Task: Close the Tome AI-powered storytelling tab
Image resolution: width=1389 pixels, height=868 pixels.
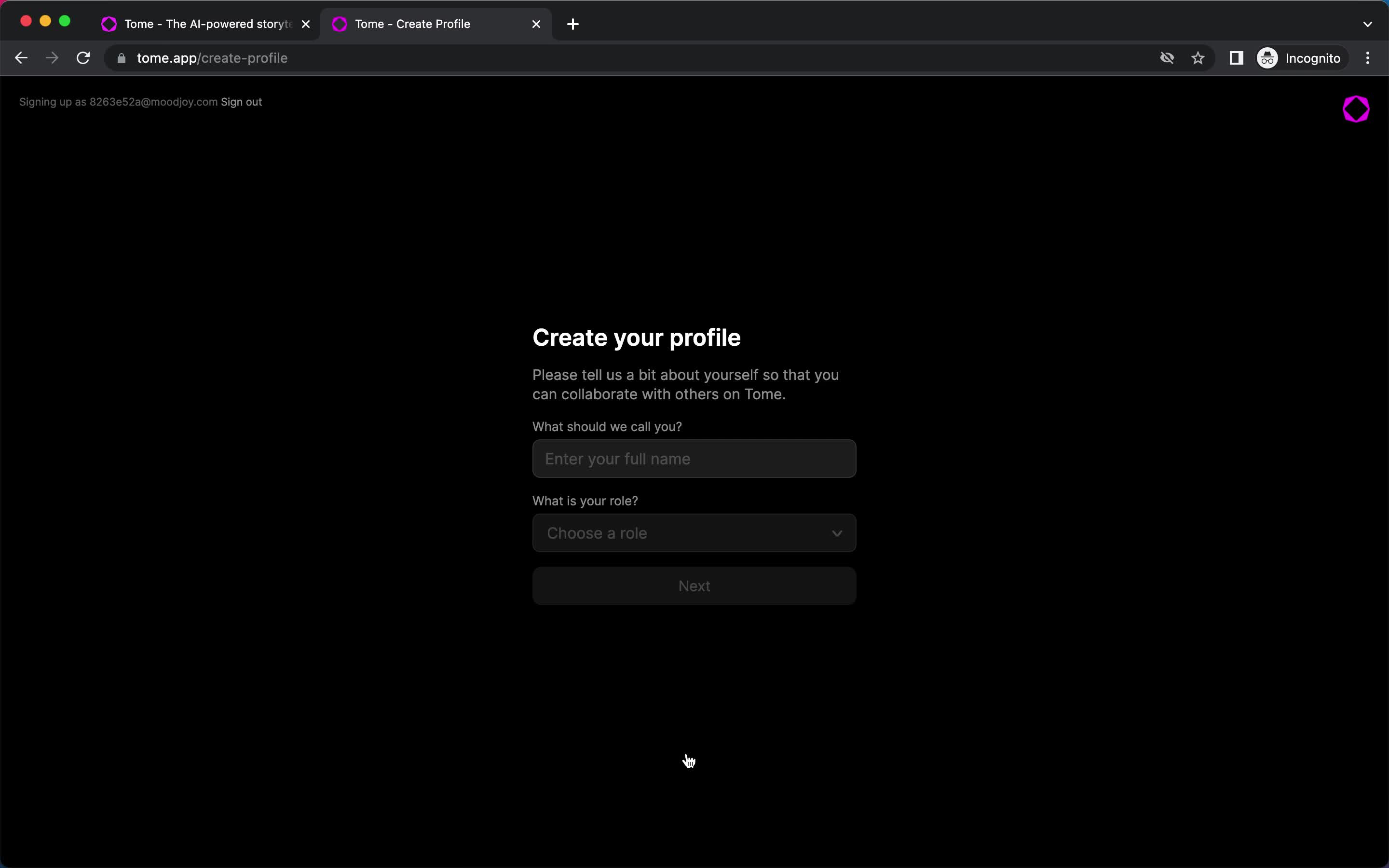Action: (x=306, y=24)
